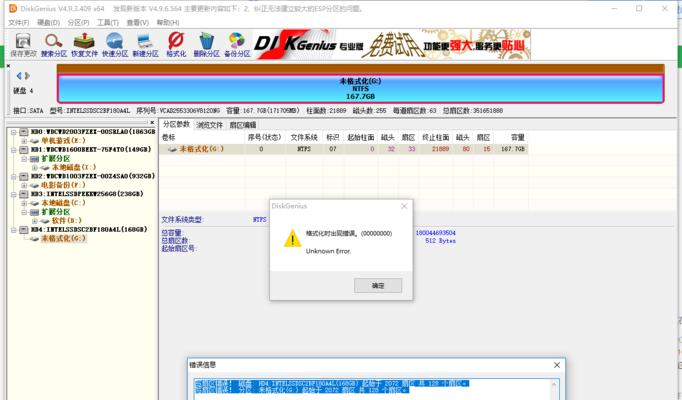Screen dimensions: 682x400
Task: Switch to the 扇区编辑 tab
Action: tap(243, 125)
